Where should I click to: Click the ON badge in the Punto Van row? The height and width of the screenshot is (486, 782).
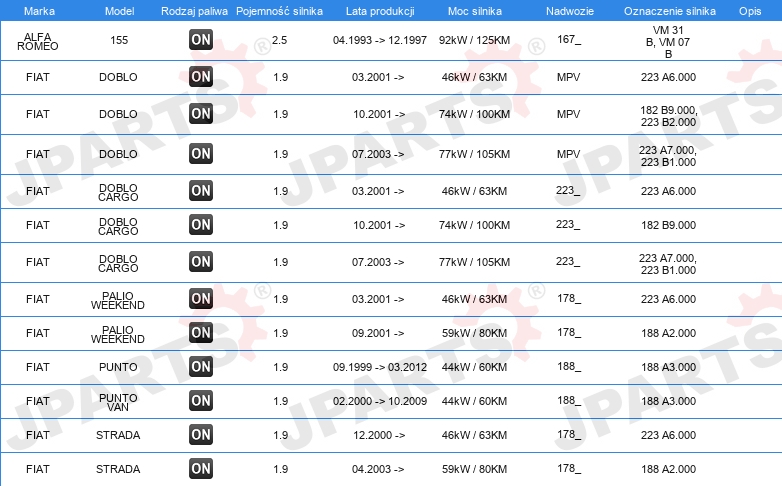201,400
